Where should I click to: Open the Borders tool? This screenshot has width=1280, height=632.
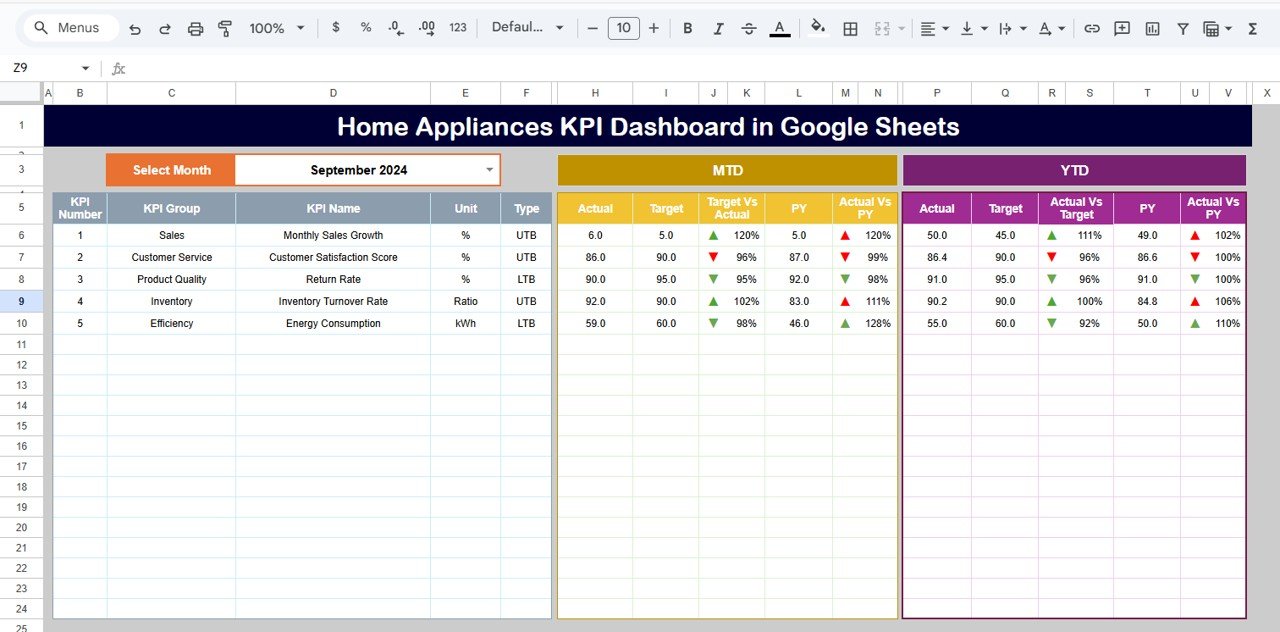click(x=850, y=27)
